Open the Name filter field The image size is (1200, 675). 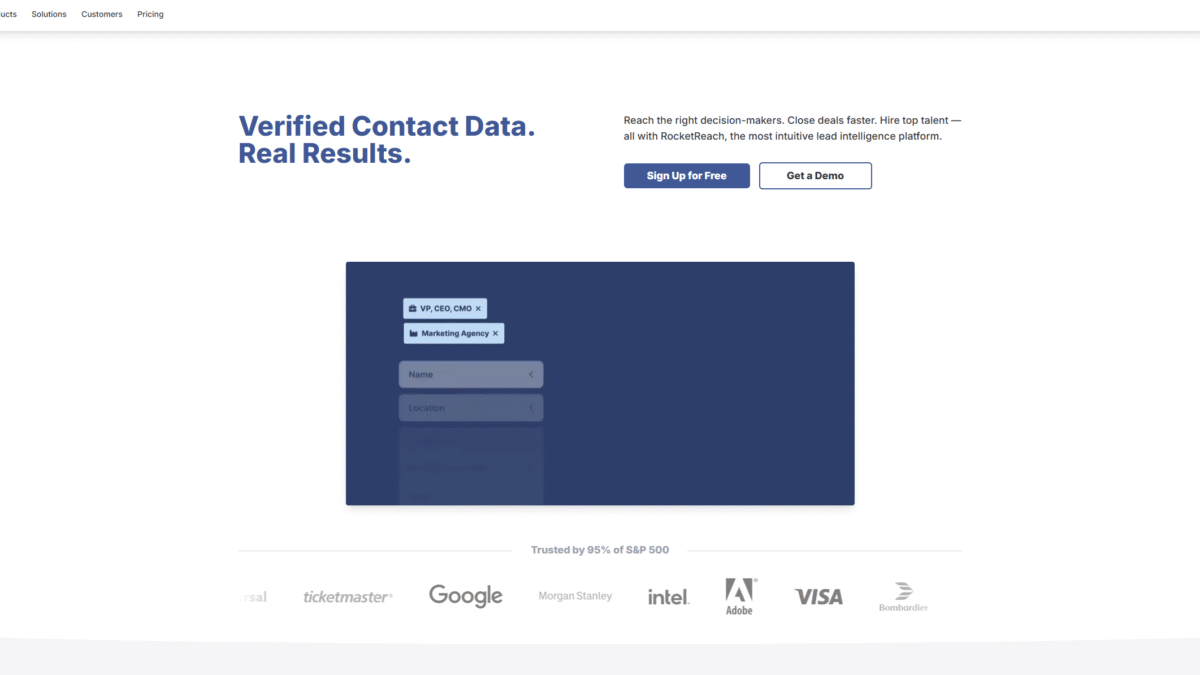471,374
